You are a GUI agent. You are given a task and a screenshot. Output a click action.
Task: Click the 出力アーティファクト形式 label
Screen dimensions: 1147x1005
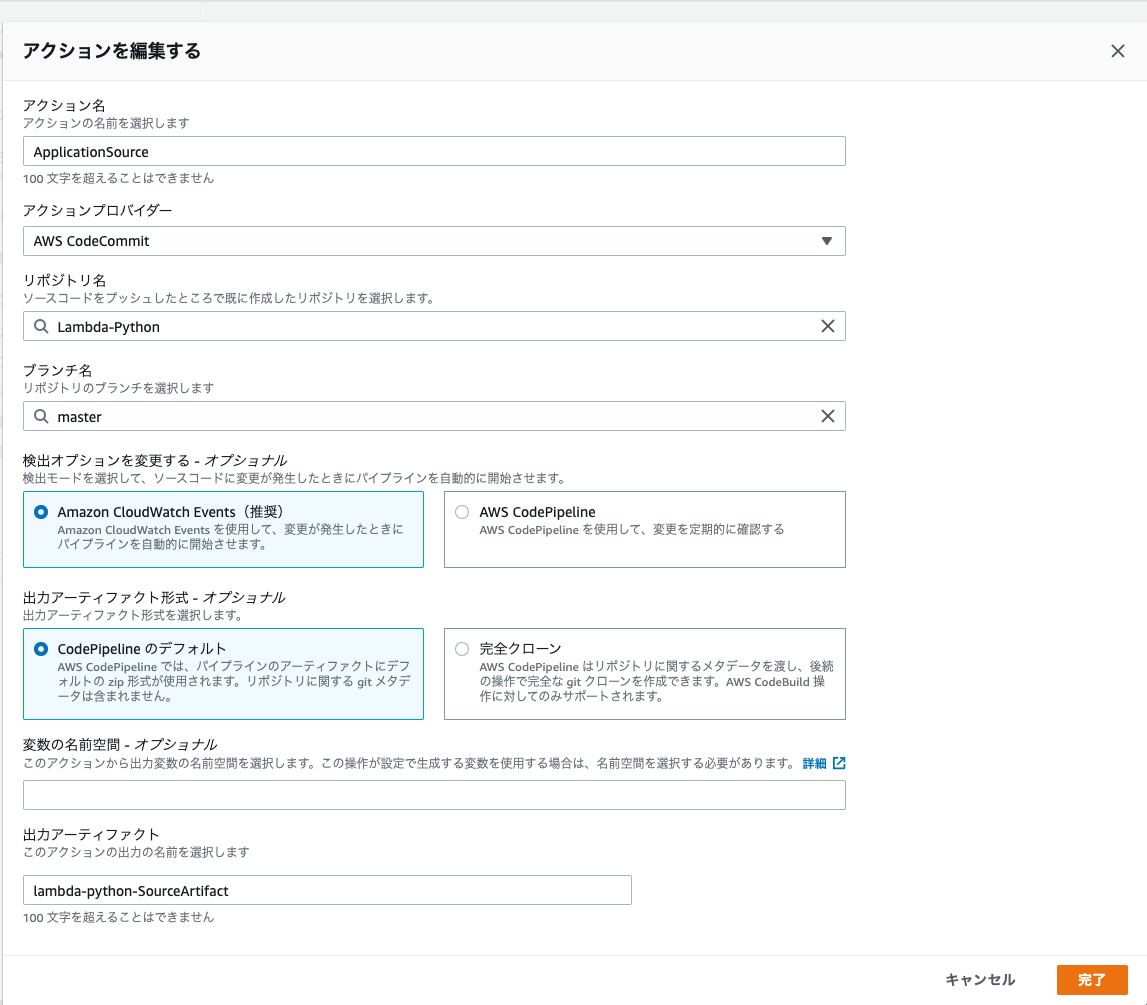154,597
